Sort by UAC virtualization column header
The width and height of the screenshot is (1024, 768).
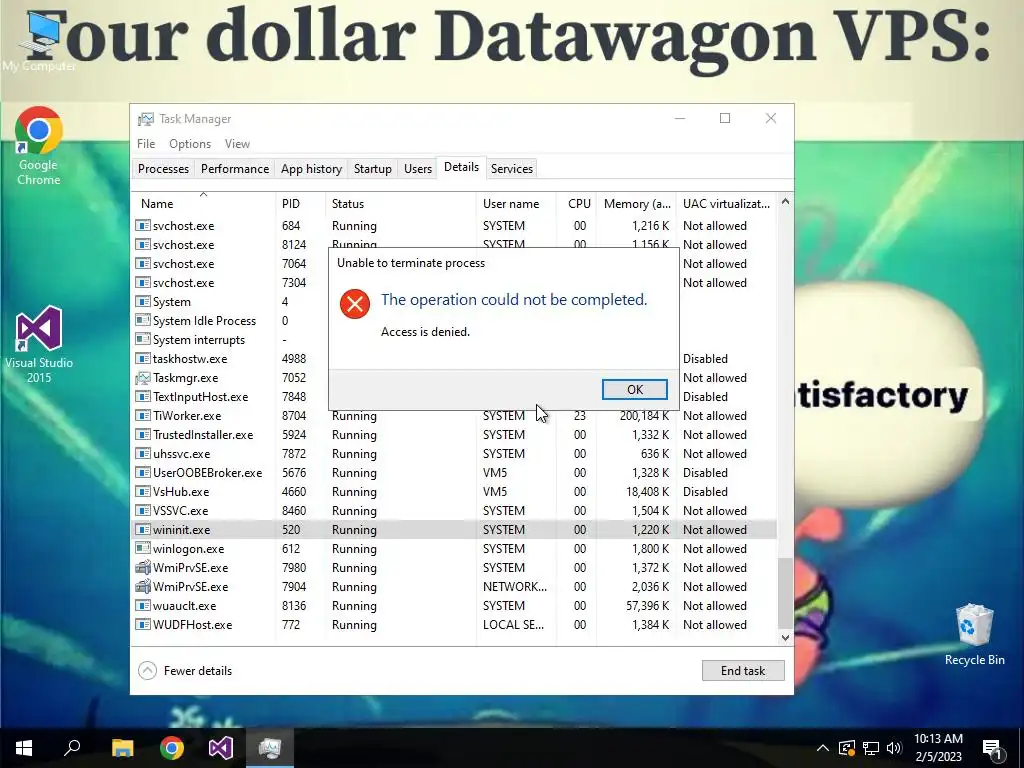tap(726, 204)
